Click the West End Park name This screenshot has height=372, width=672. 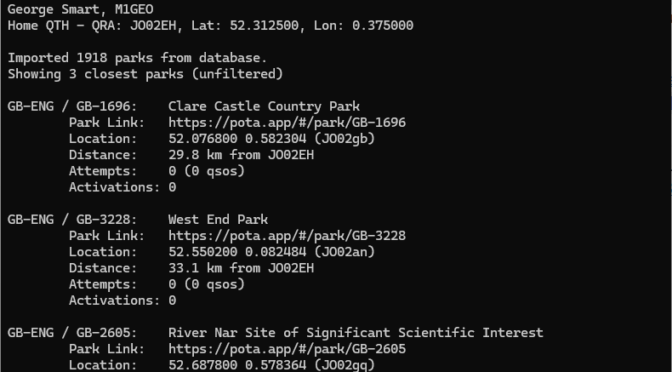[x=218, y=219]
